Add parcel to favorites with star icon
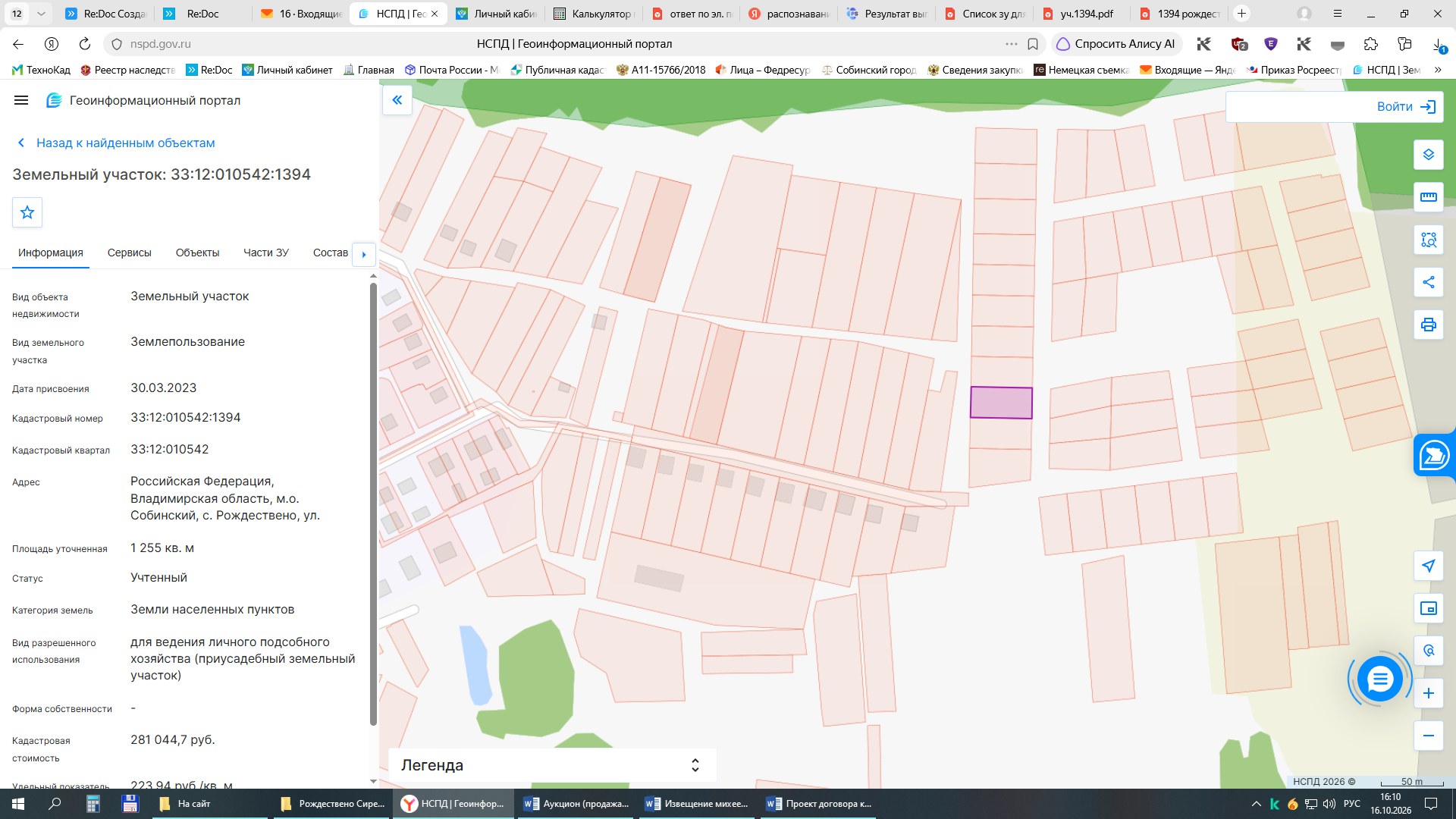Viewport: 1456px width, 819px height. click(x=27, y=212)
